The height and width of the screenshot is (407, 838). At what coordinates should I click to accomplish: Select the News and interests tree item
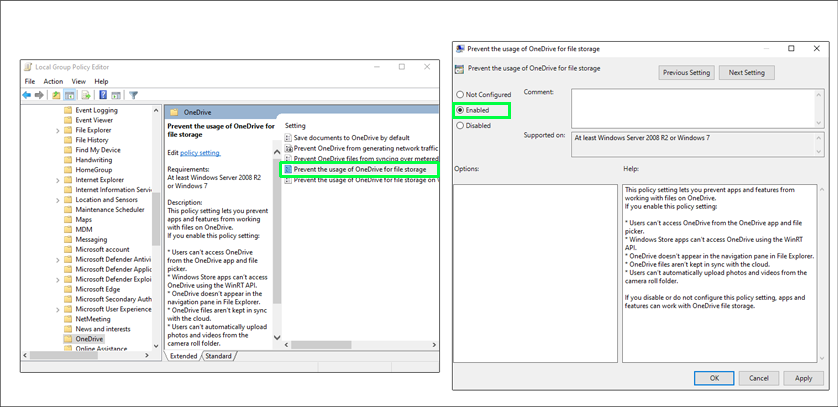[103, 329]
